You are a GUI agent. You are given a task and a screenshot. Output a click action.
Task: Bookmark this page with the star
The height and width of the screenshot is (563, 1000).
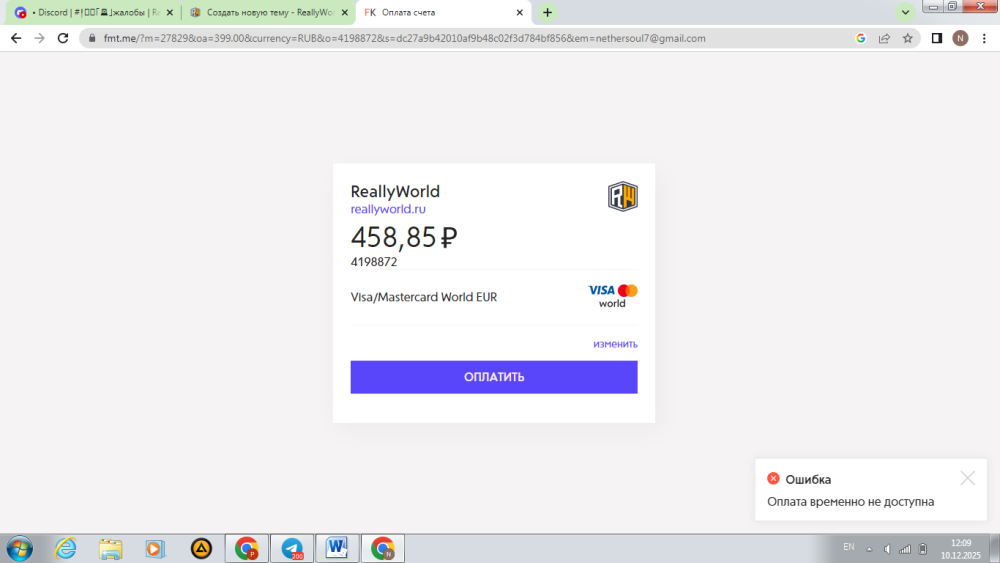(x=908, y=38)
